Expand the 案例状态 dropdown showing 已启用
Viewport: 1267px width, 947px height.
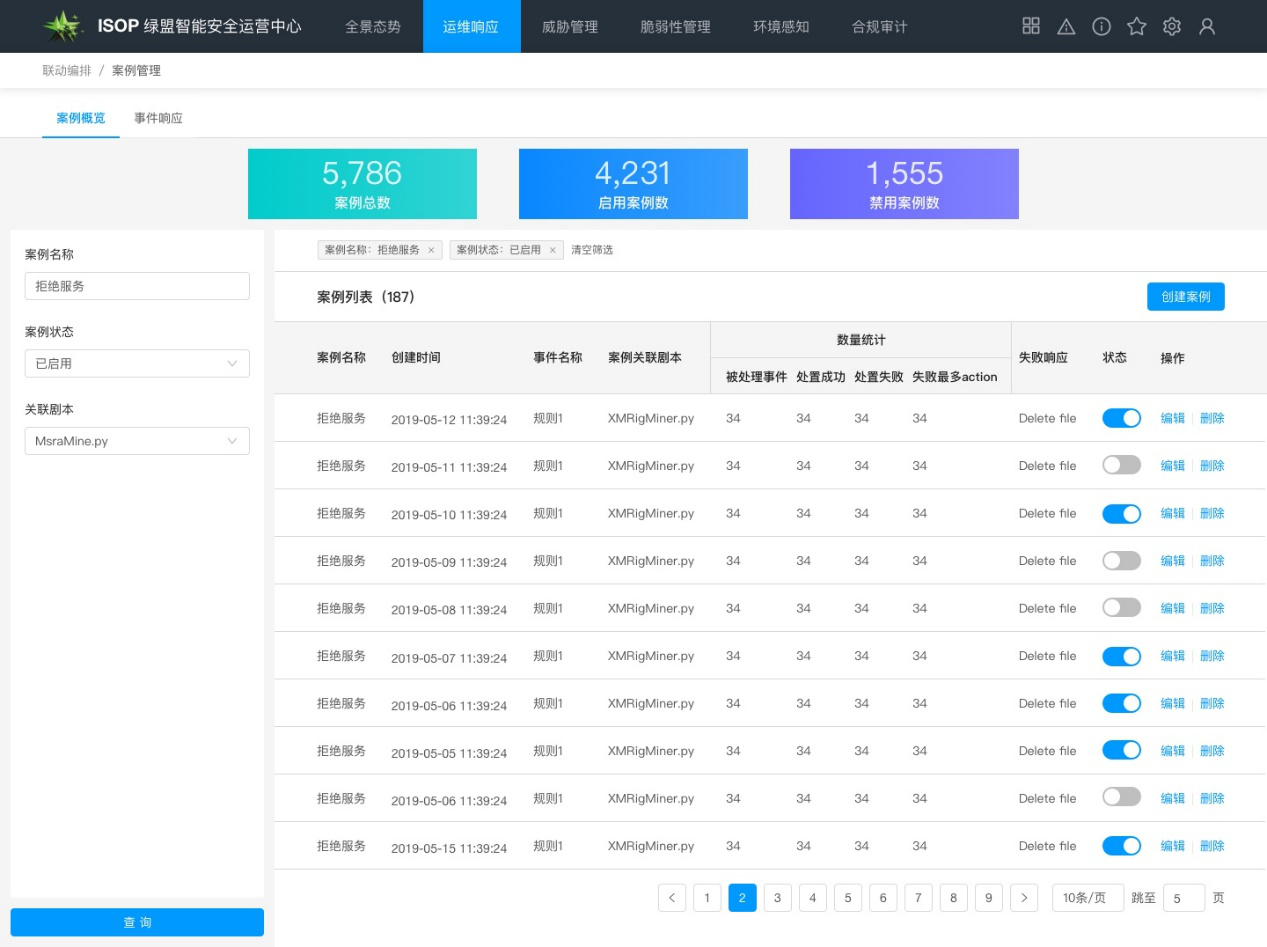[x=137, y=363]
